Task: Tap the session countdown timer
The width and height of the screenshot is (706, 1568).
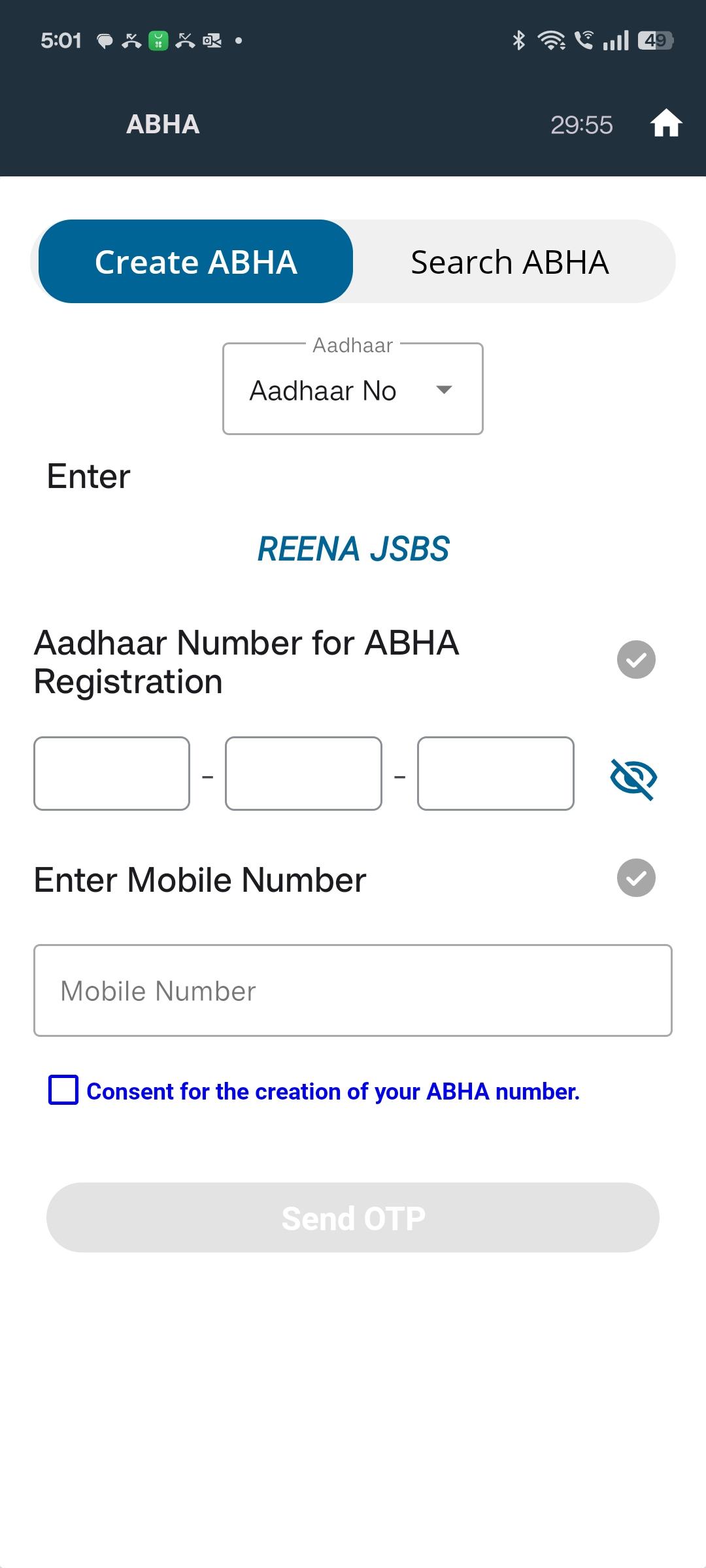Action: click(581, 125)
